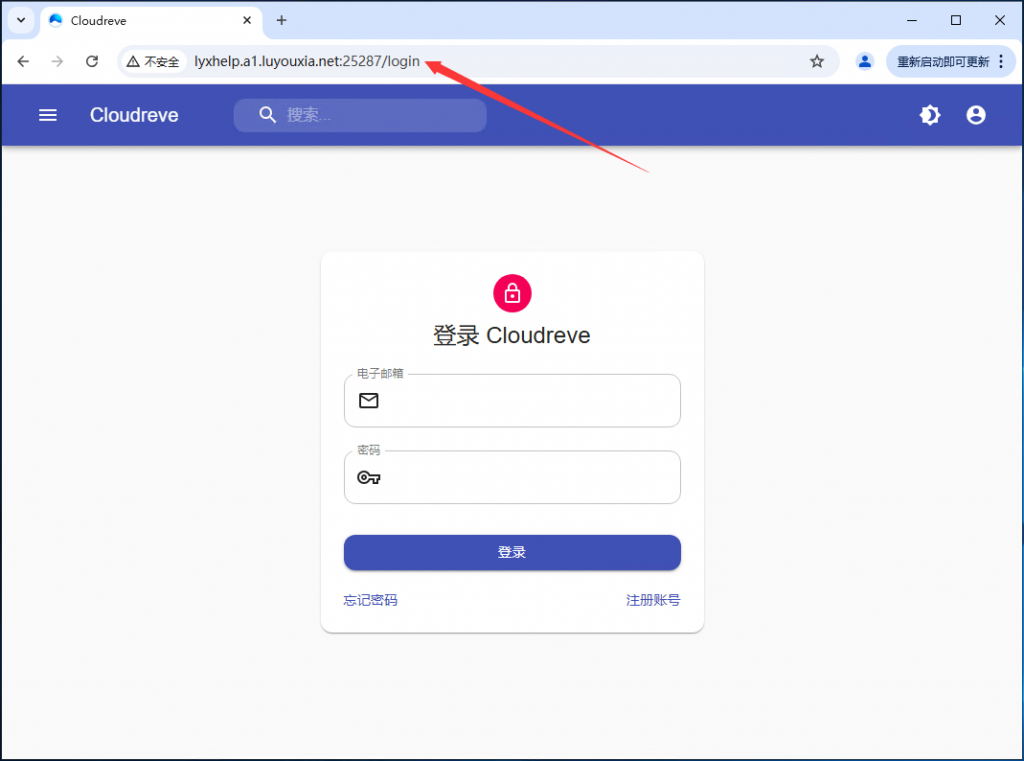Click the 登录 login button

point(511,552)
